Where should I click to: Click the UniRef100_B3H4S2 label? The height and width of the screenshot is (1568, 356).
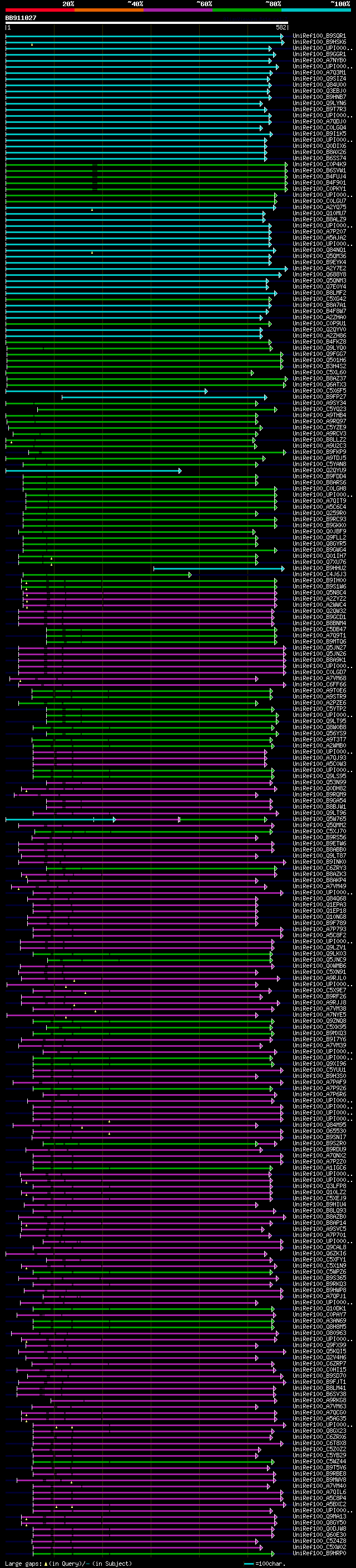click(319, 367)
